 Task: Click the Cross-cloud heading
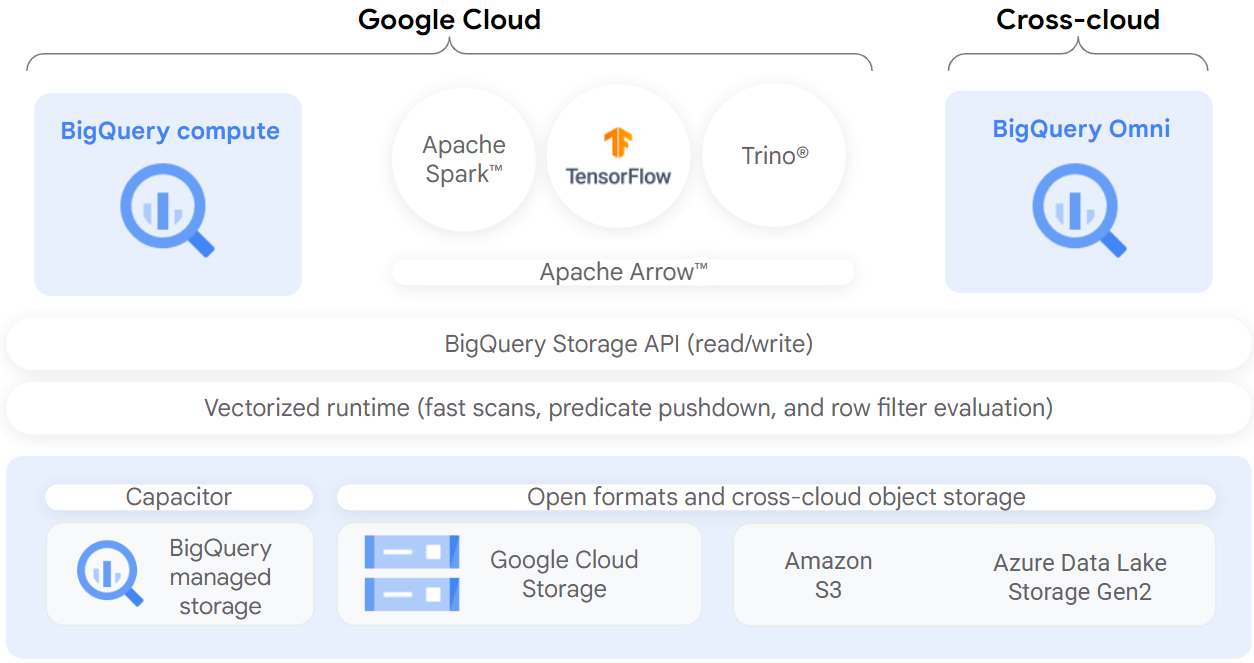1078,20
